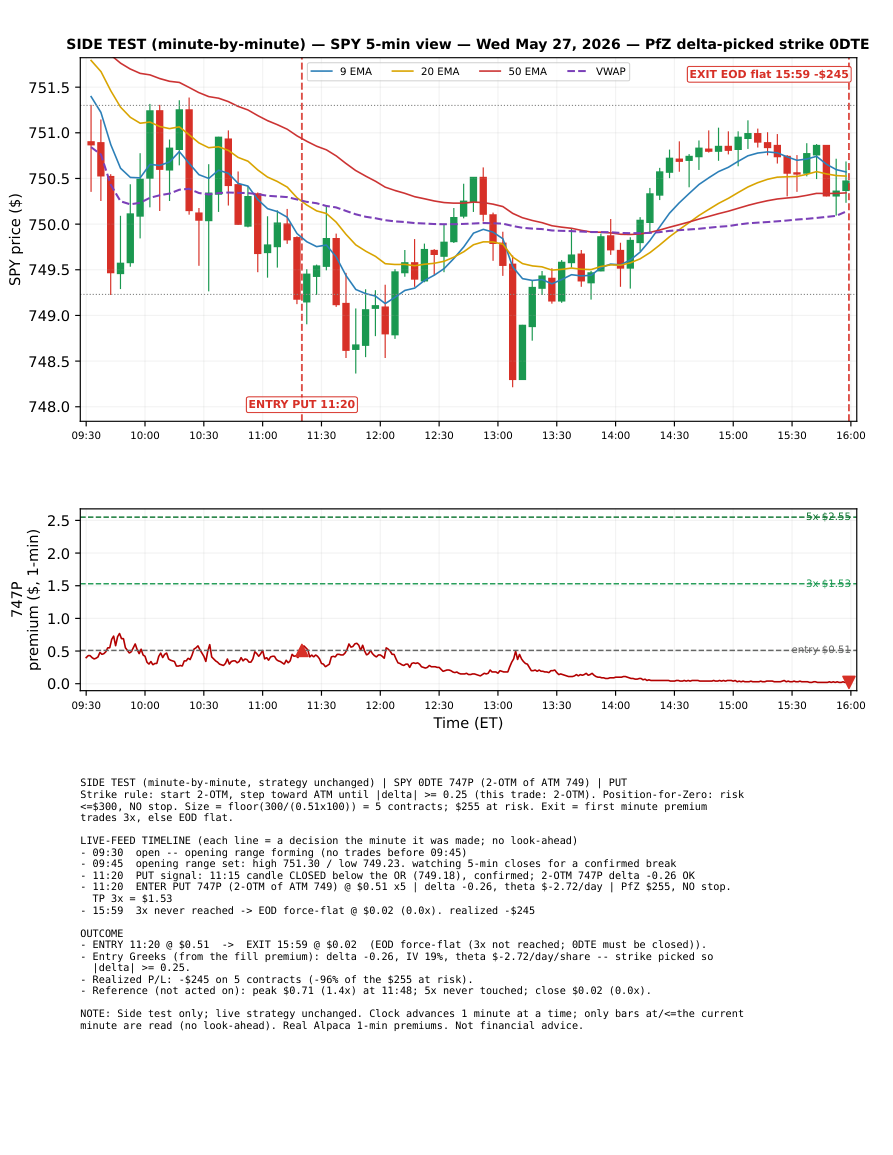Click the entry $0.51 line label
This screenshot has height=1155, width=893.
coord(821,650)
